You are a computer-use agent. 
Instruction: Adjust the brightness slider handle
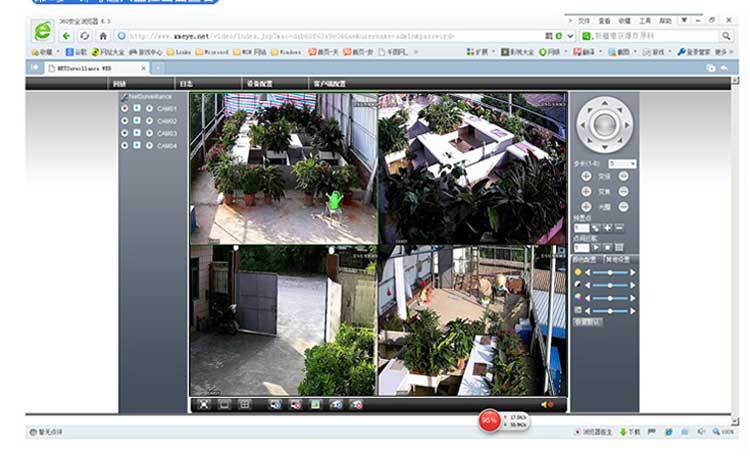pos(610,272)
